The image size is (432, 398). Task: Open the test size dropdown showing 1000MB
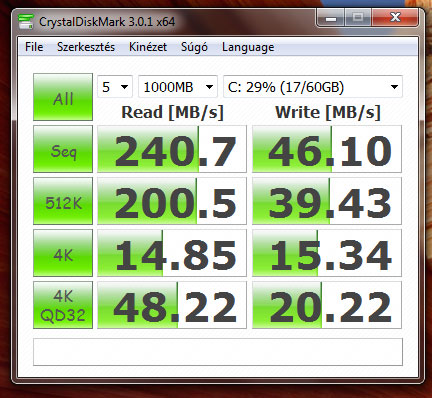pos(178,87)
